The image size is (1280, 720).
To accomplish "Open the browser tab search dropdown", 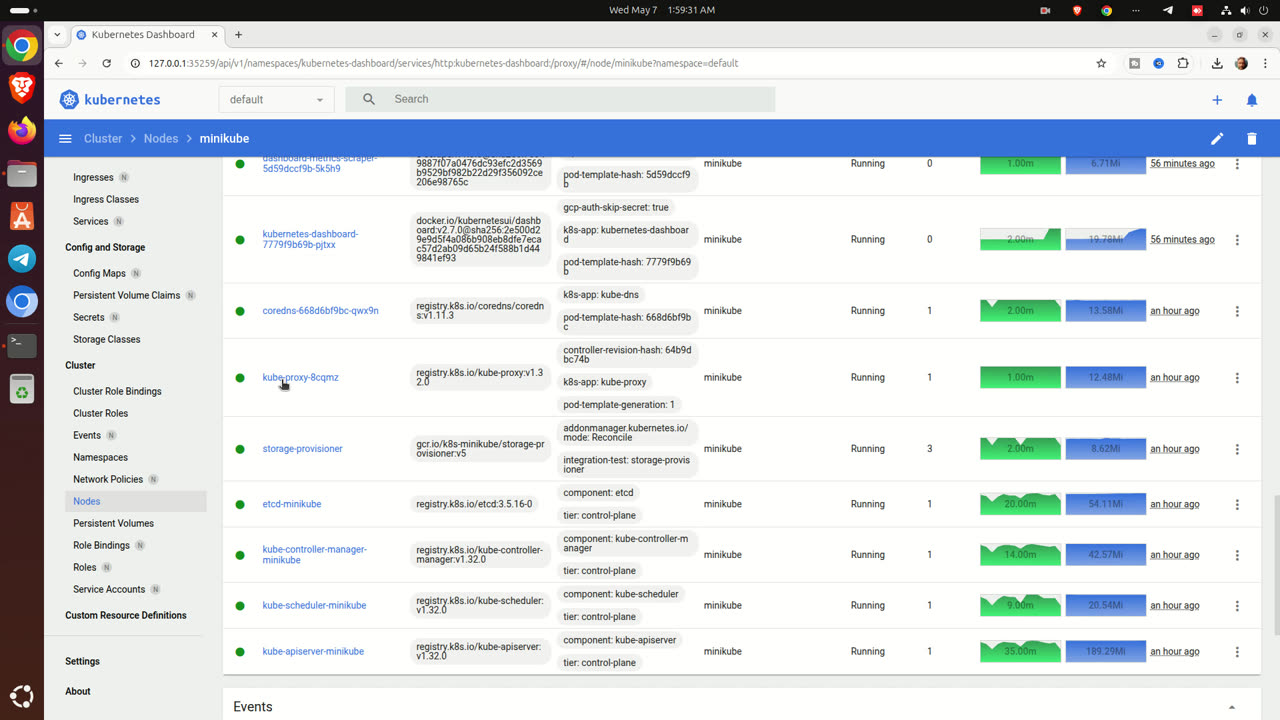I will click(57, 34).
